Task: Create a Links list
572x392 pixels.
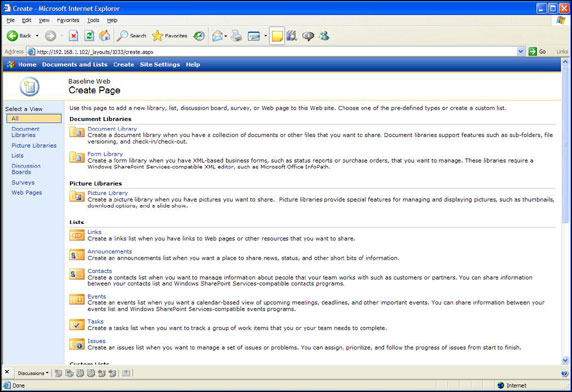Action: 94,232
